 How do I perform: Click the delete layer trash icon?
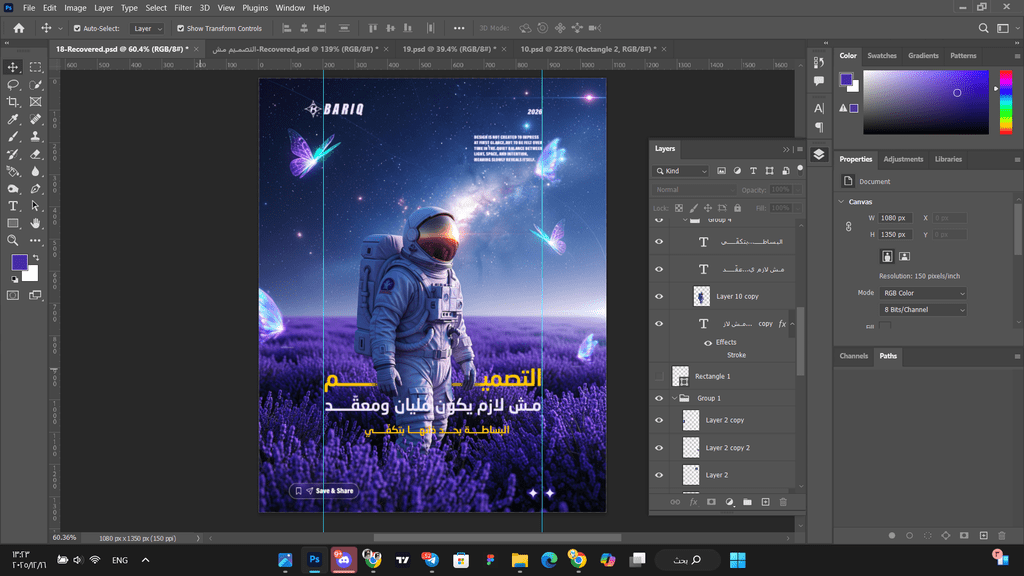(783, 502)
